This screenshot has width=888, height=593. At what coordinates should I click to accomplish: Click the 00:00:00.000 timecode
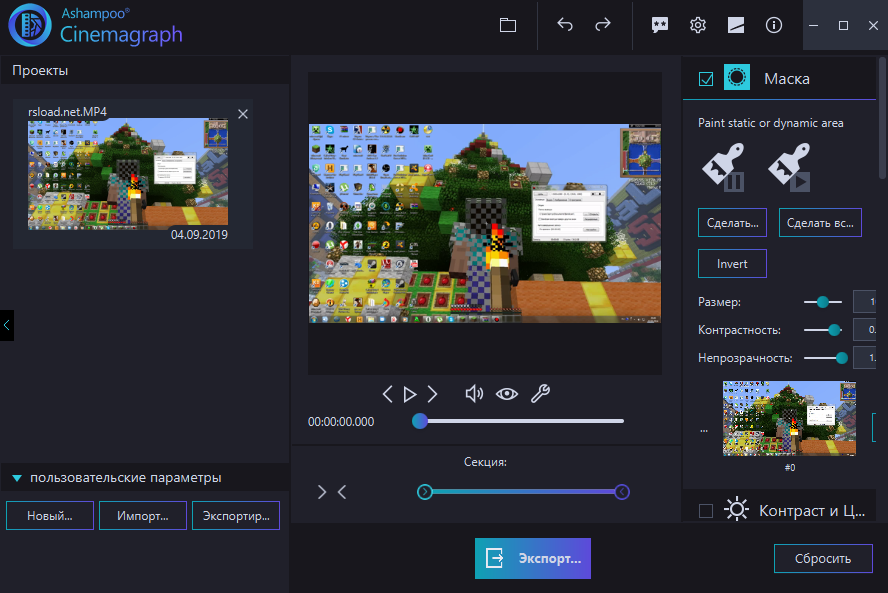[341, 421]
